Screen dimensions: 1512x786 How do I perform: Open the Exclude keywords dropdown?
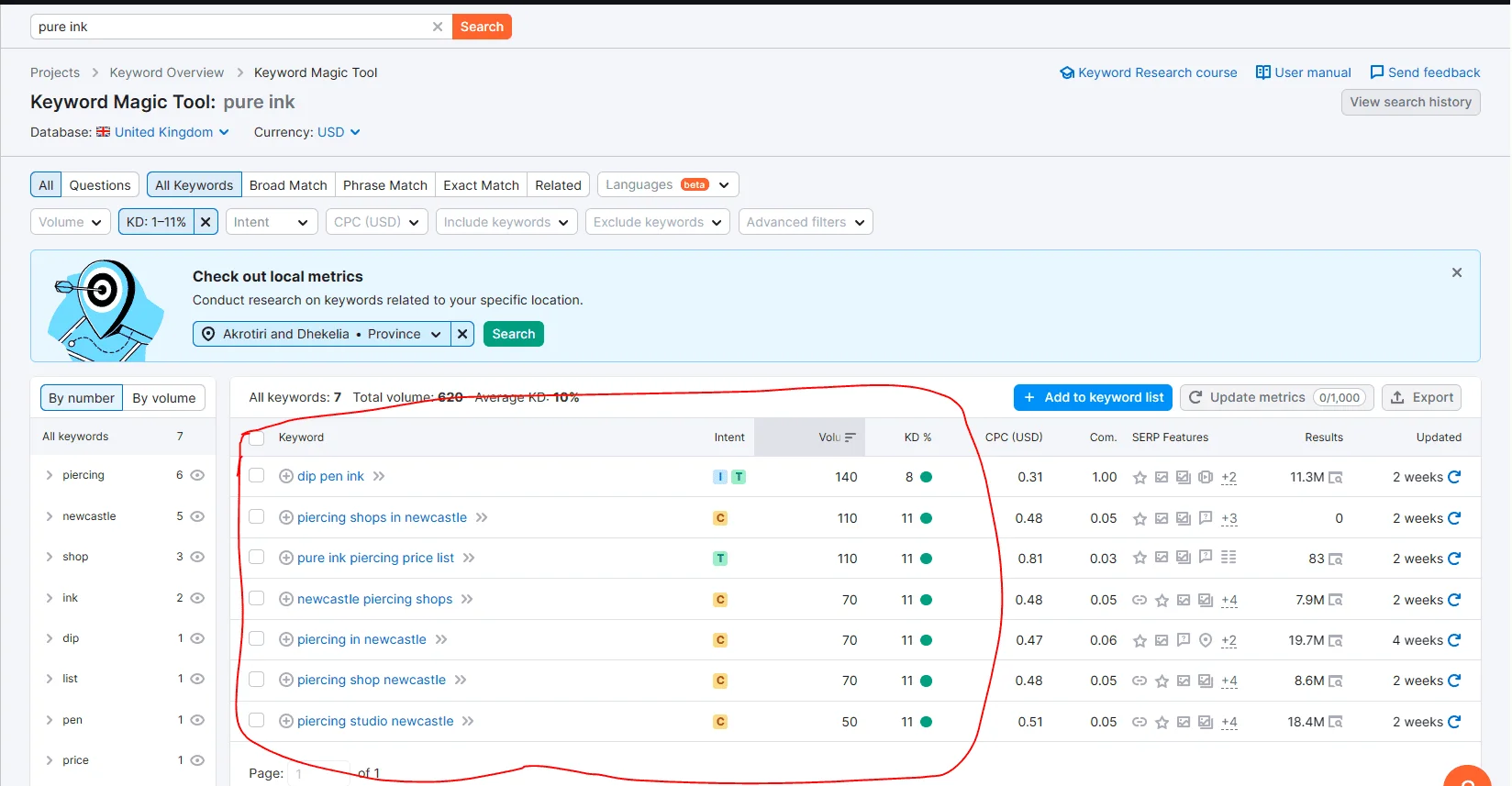click(658, 222)
